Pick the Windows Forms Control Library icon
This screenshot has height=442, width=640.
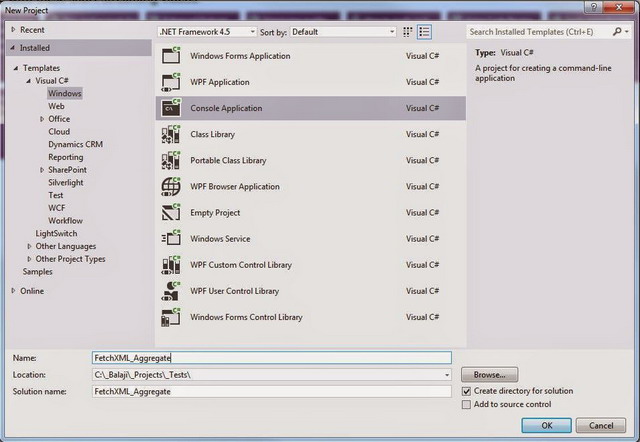[171, 317]
